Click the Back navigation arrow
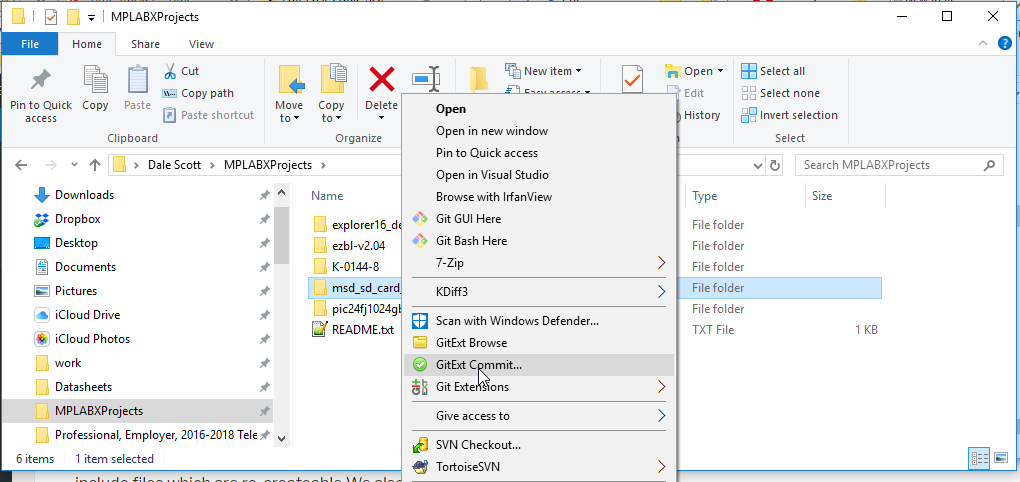Screen dimensions: 1020x482 click(x=21, y=165)
